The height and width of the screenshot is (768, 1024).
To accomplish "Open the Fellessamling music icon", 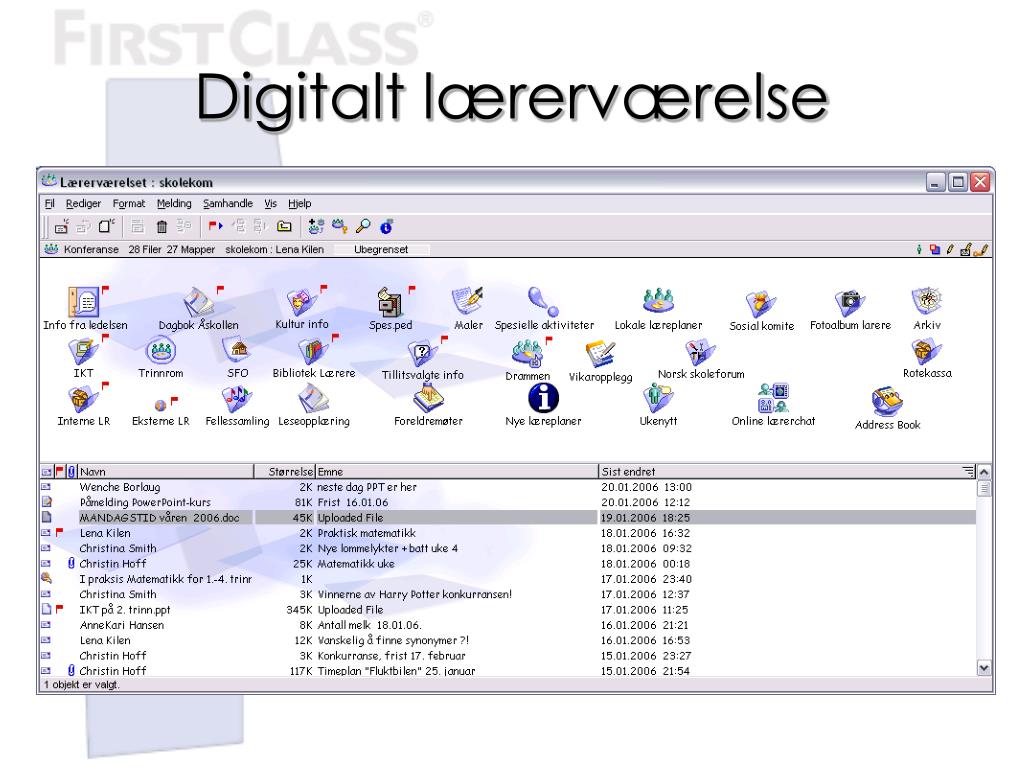I will (237, 399).
